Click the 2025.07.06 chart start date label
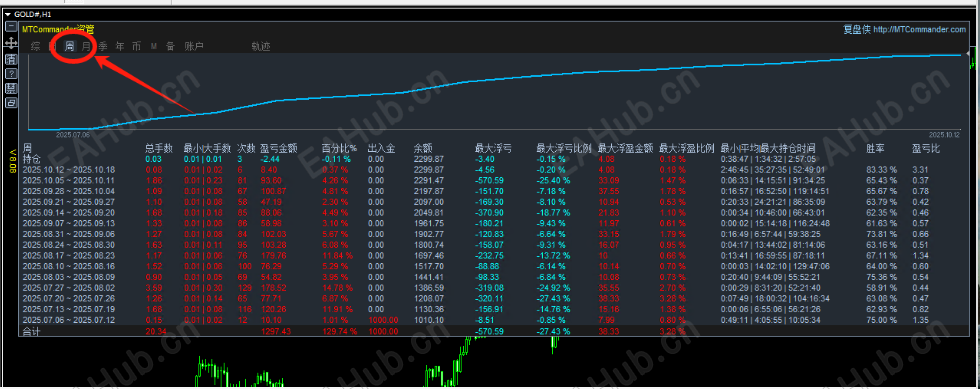Viewport: 980px width, 389px height. [72, 134]
